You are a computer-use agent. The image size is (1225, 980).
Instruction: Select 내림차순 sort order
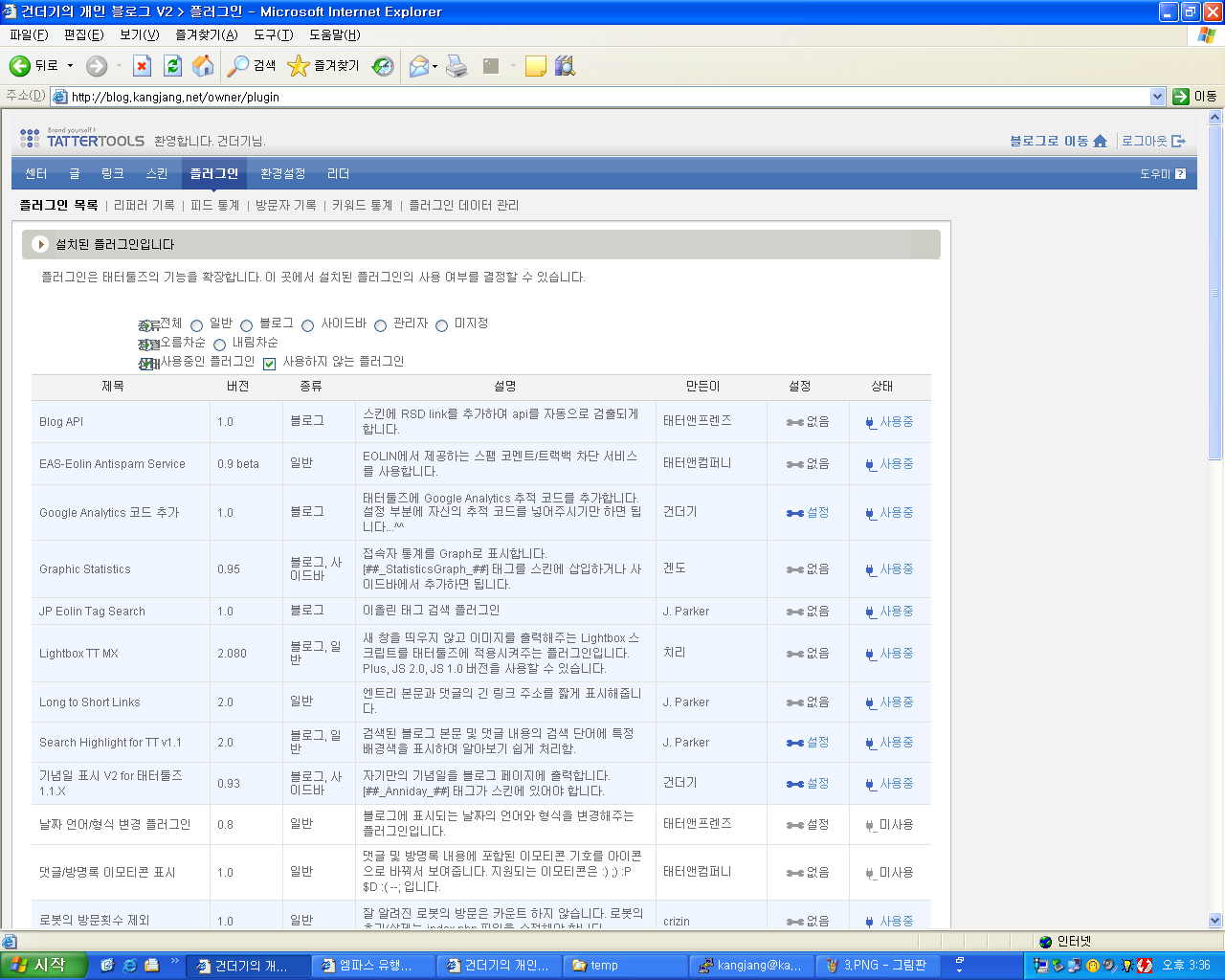point(219,345)
